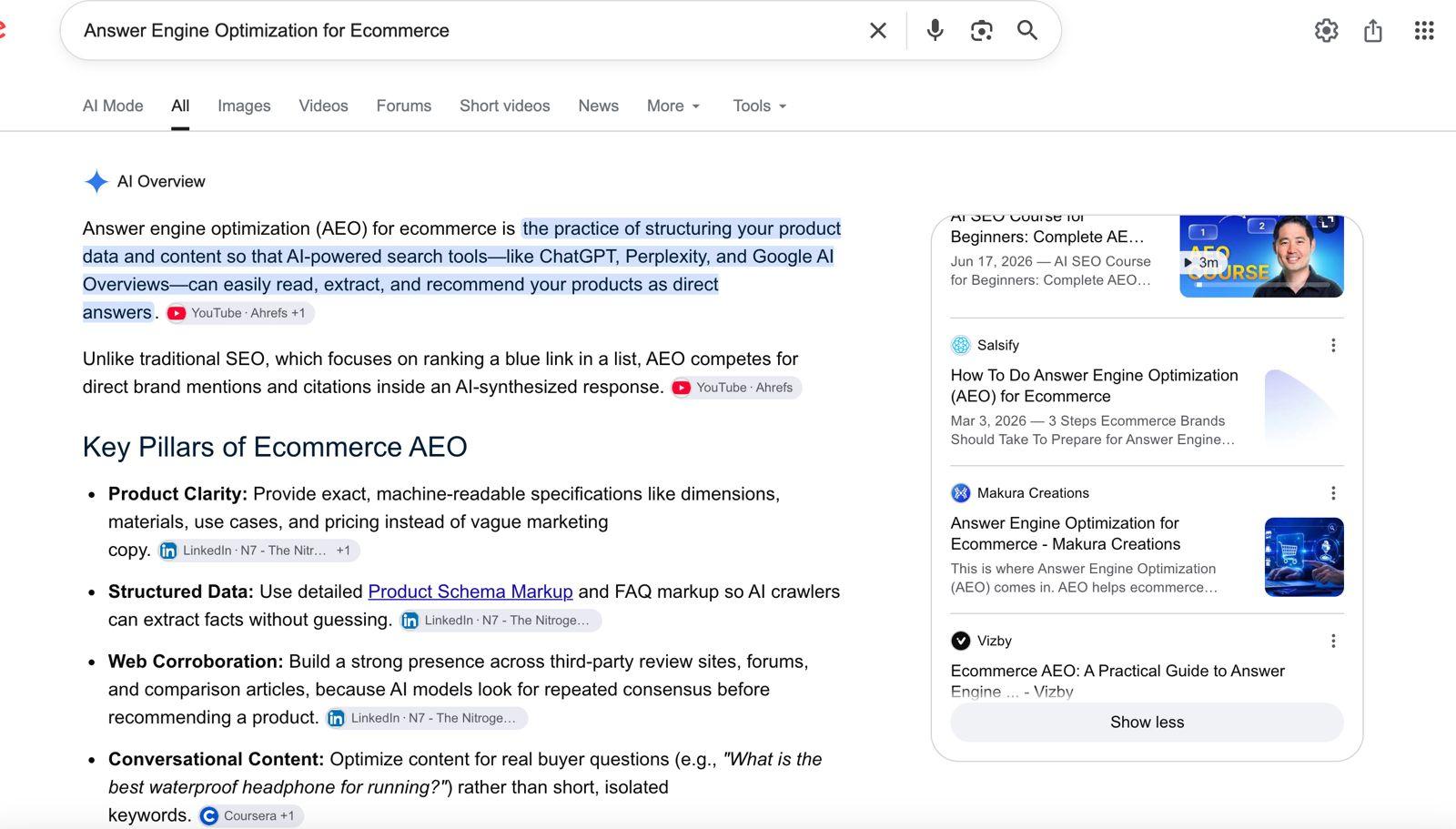Open the YouTube · Ahrefs source chip
Screen dimensions: 1456x829
coord(736,388)
